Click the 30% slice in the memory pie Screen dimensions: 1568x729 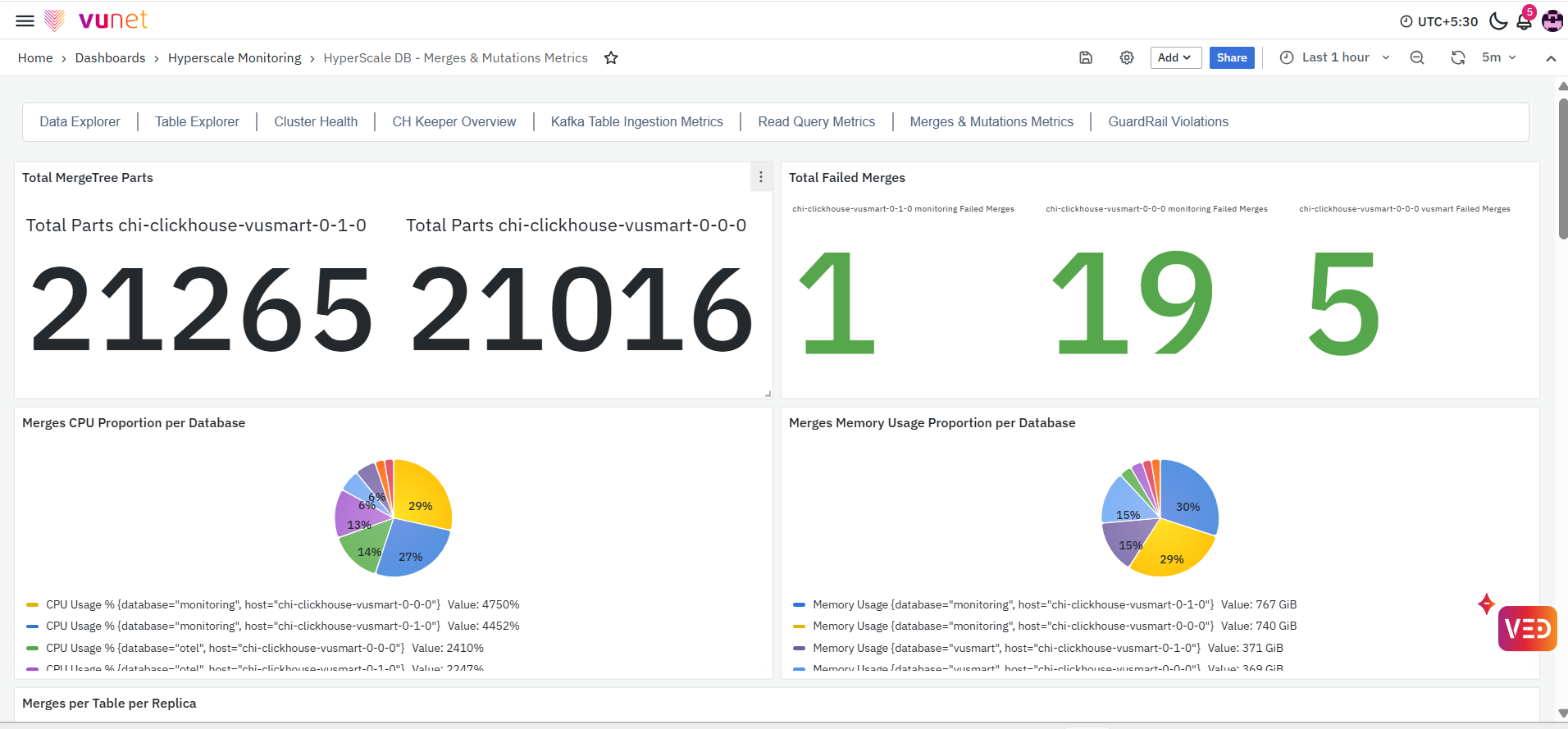tap(1190, 498)
